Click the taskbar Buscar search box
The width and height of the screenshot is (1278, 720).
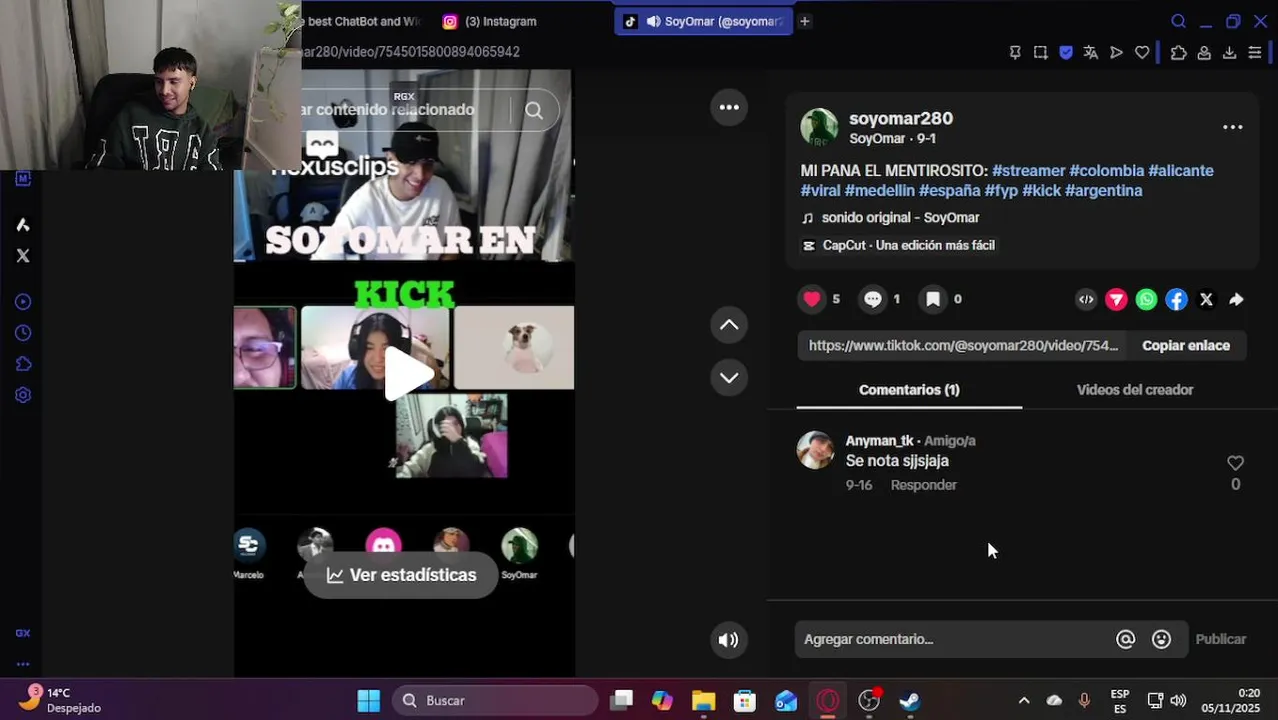pos(495,701)
